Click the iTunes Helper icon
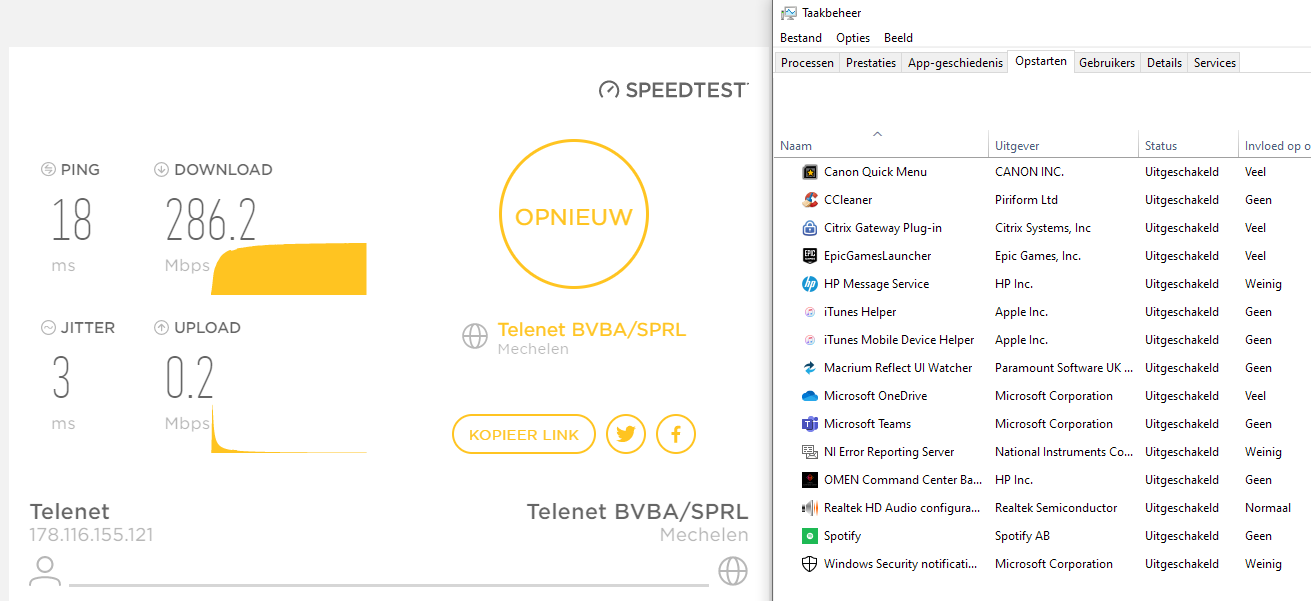The image size is (1311, 601). click(x=810, y=312)
